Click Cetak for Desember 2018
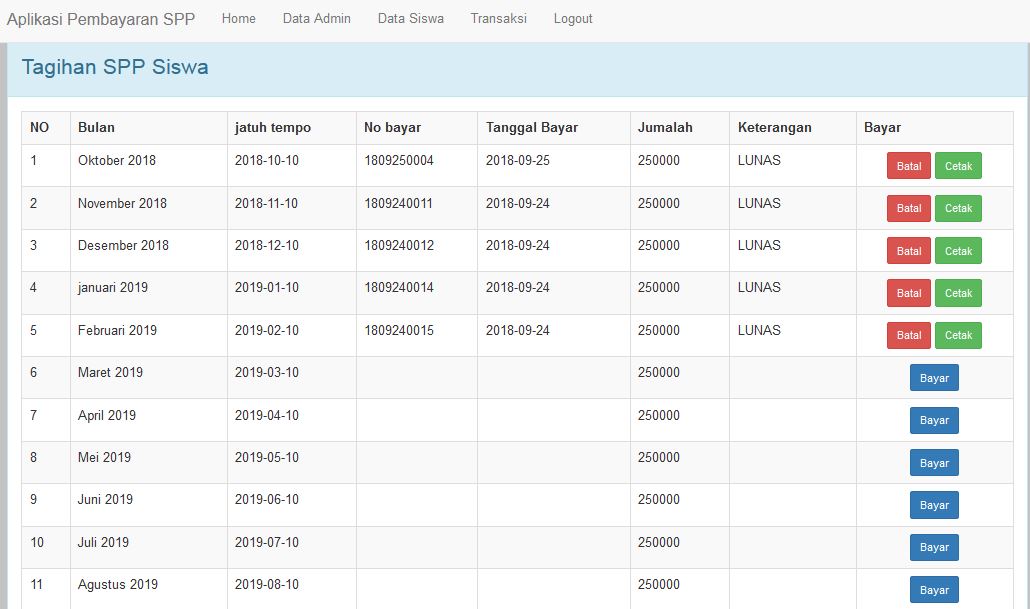The height and width of the screenshot is (609, 1030). 958,251
